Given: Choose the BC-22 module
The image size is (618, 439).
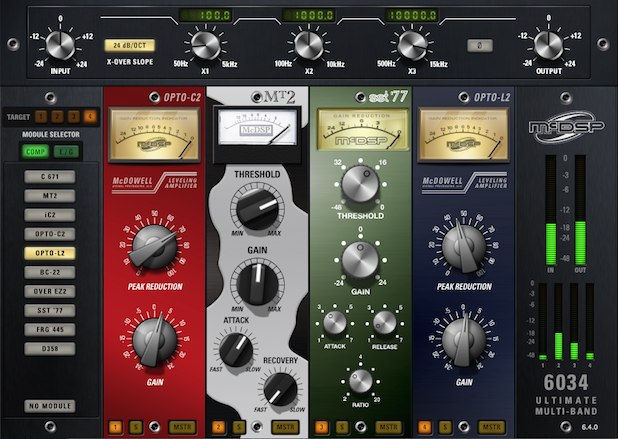Looking at the screenshot, I should [x=50, y=272].
